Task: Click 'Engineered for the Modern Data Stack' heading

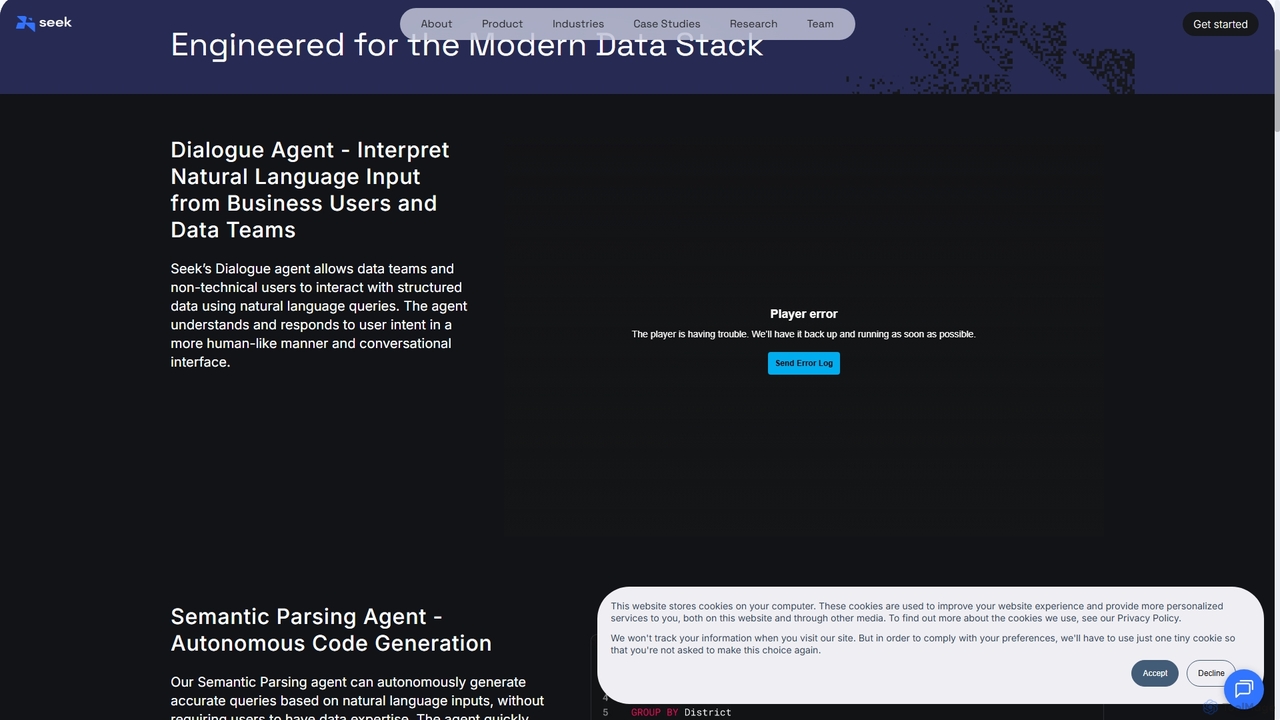Action: point(467,44)
